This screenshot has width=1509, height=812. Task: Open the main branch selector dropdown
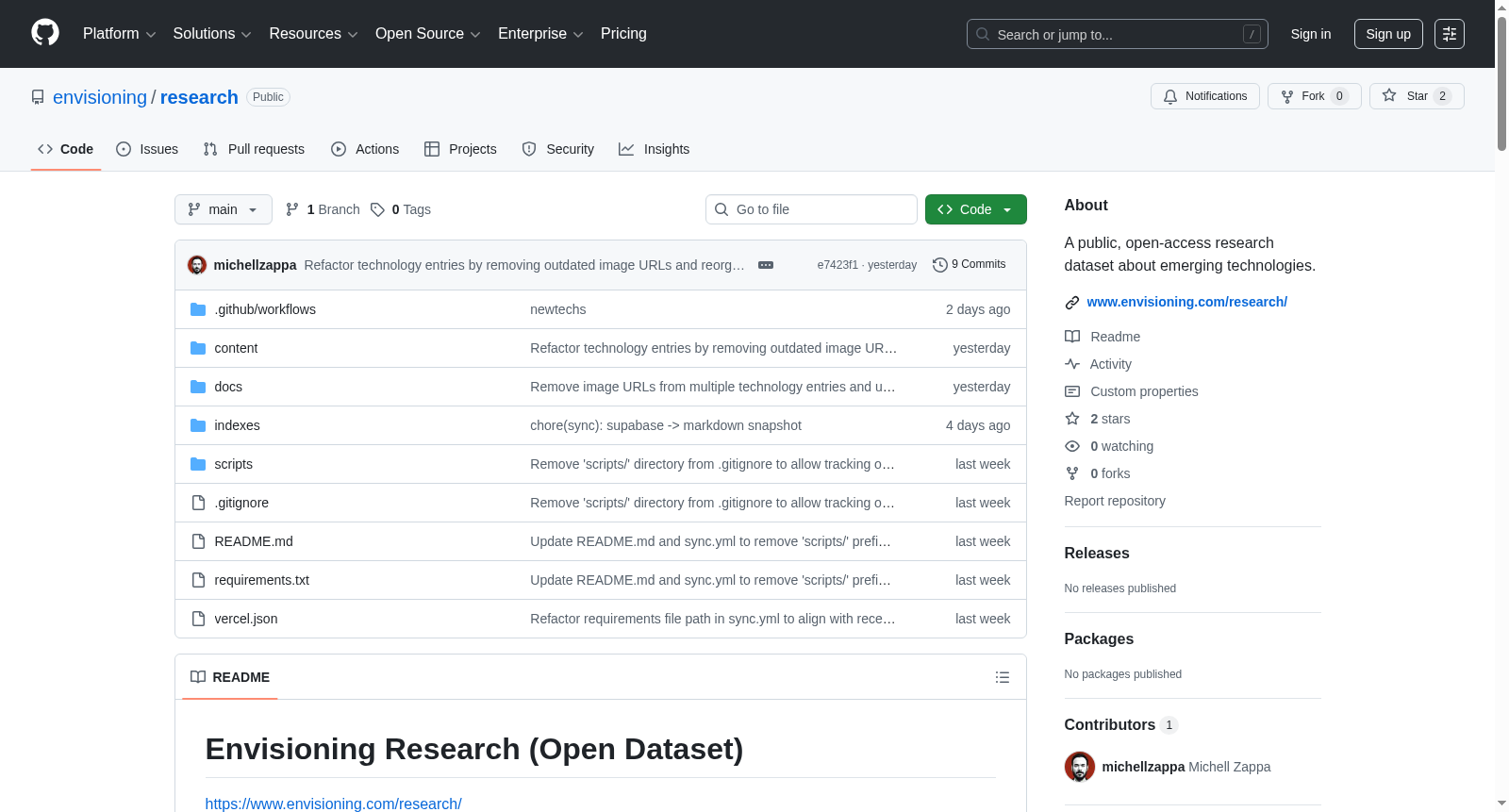coord(224,209)
